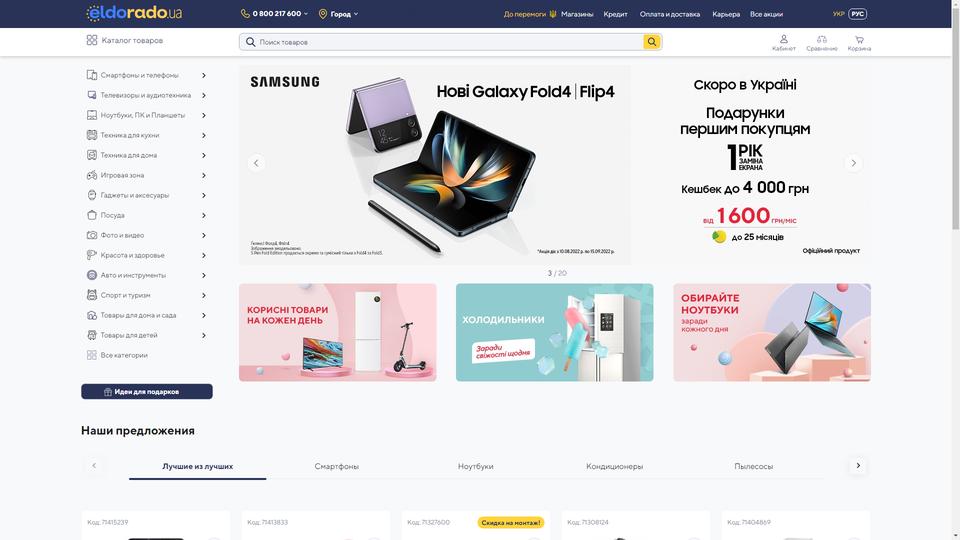
Task: Switch language to РУС
Action: [x=857, y=14]
